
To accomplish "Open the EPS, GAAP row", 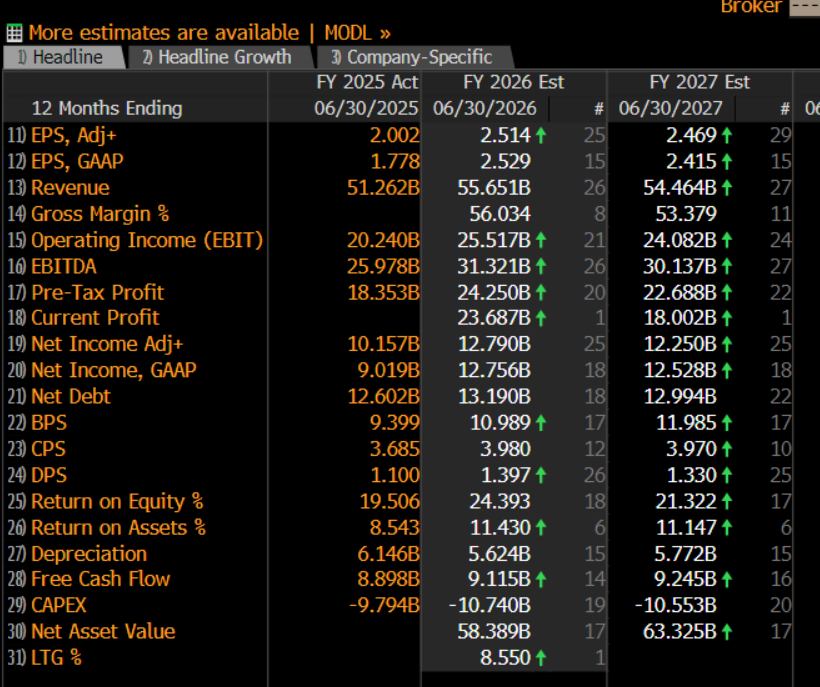I will (77, 161).
